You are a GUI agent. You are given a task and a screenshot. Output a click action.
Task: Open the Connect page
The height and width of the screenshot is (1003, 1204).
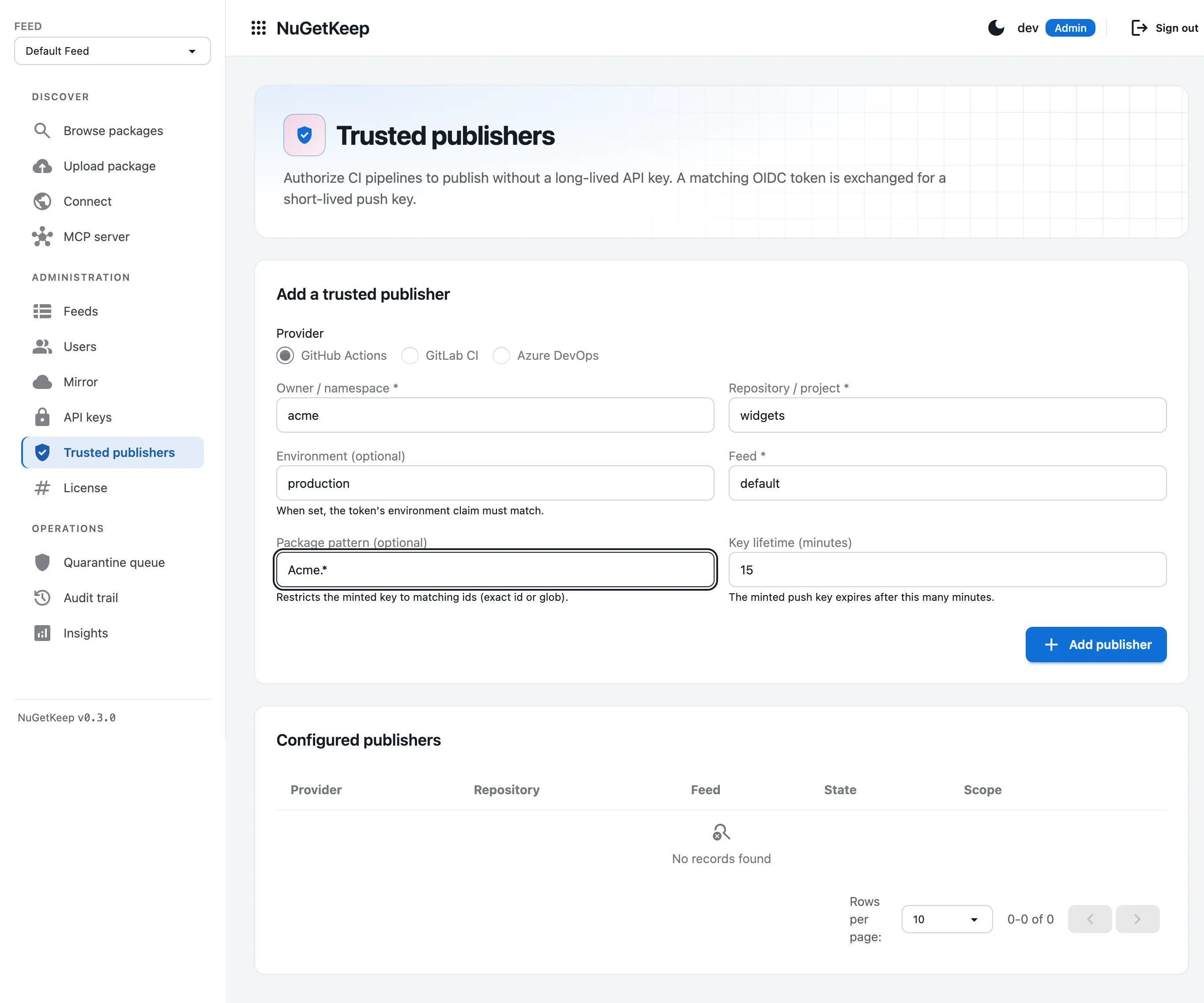click(113, 201)
